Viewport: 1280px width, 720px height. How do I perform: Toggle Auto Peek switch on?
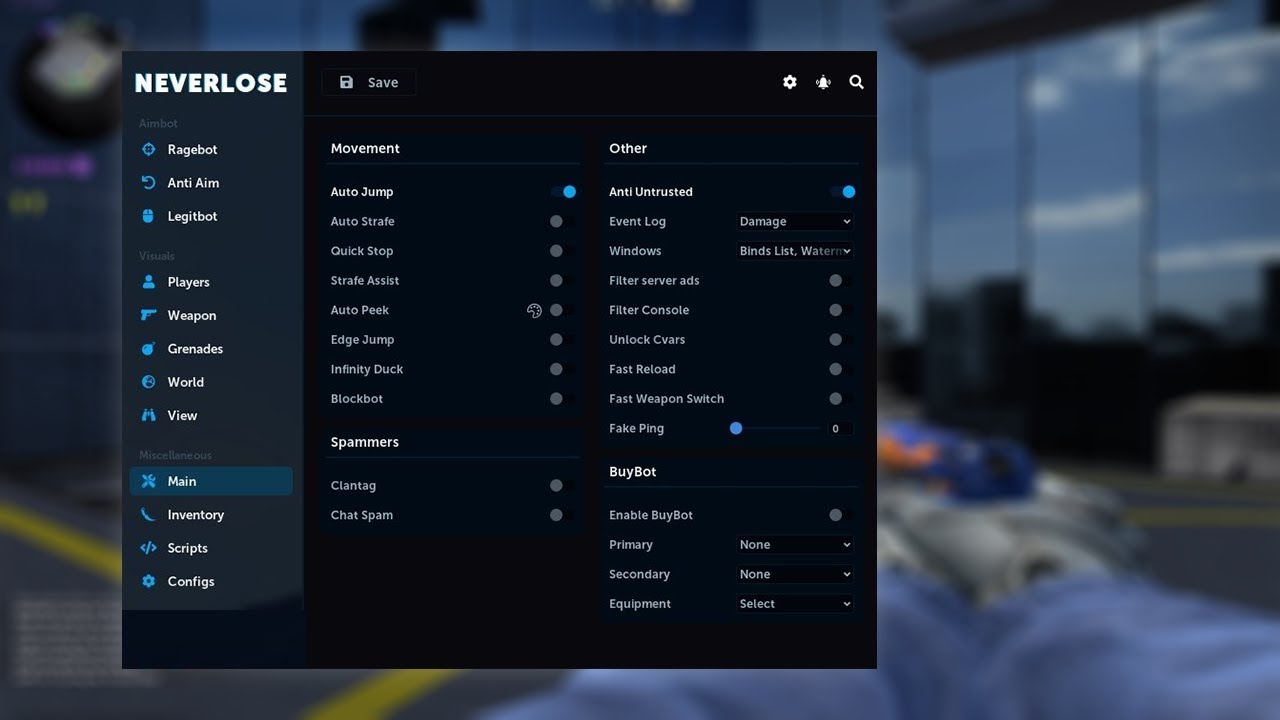(563, 310)
